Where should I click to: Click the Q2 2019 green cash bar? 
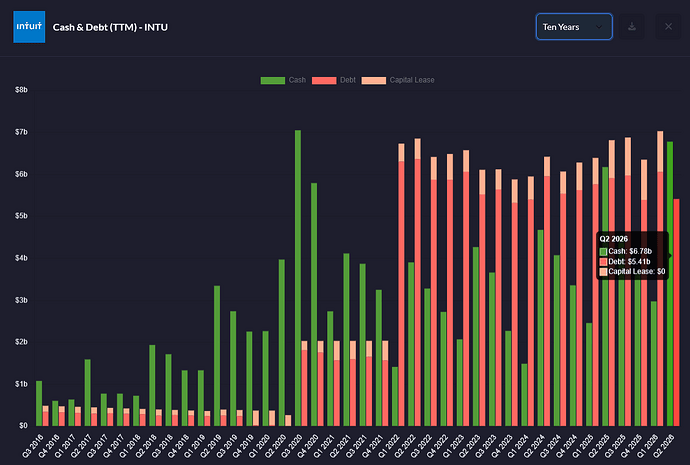pos(217,356)
